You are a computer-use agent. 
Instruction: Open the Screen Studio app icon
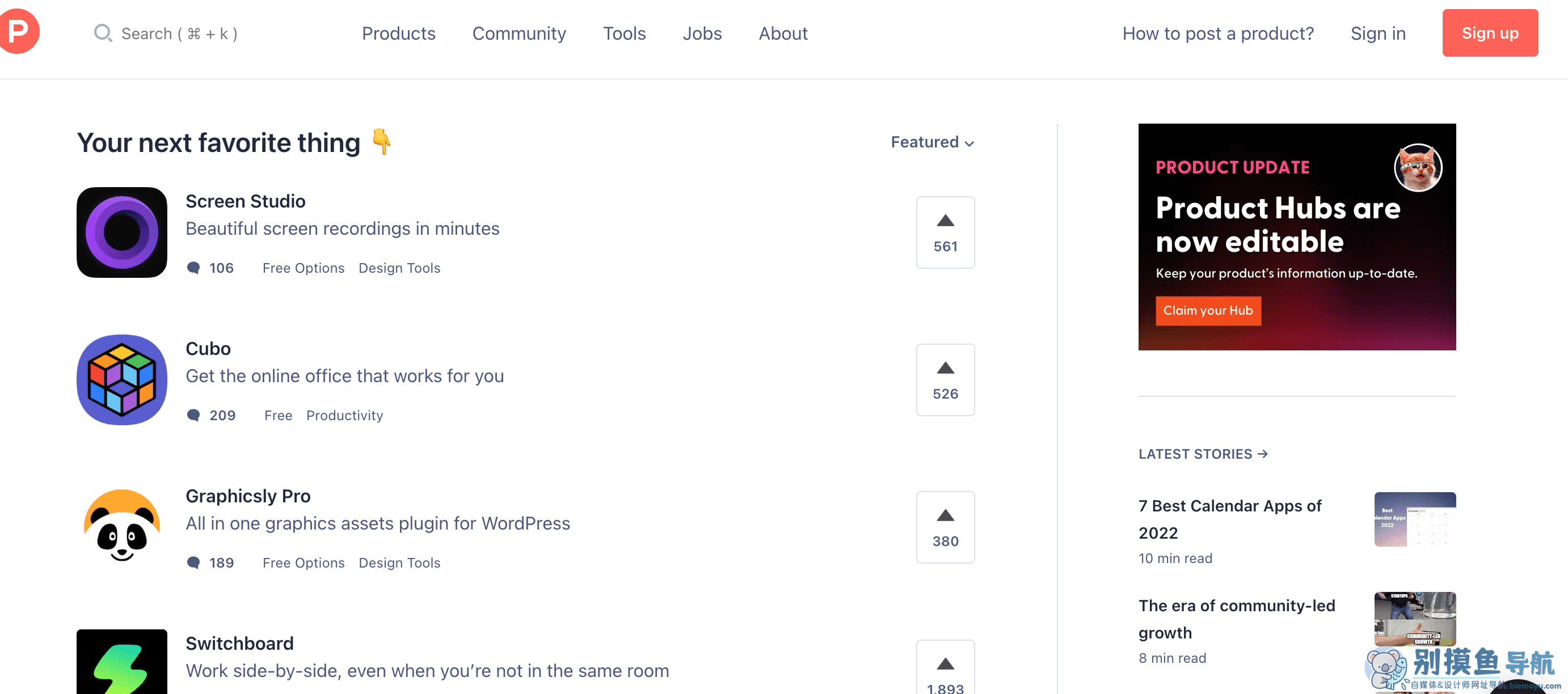coord(122,232)
